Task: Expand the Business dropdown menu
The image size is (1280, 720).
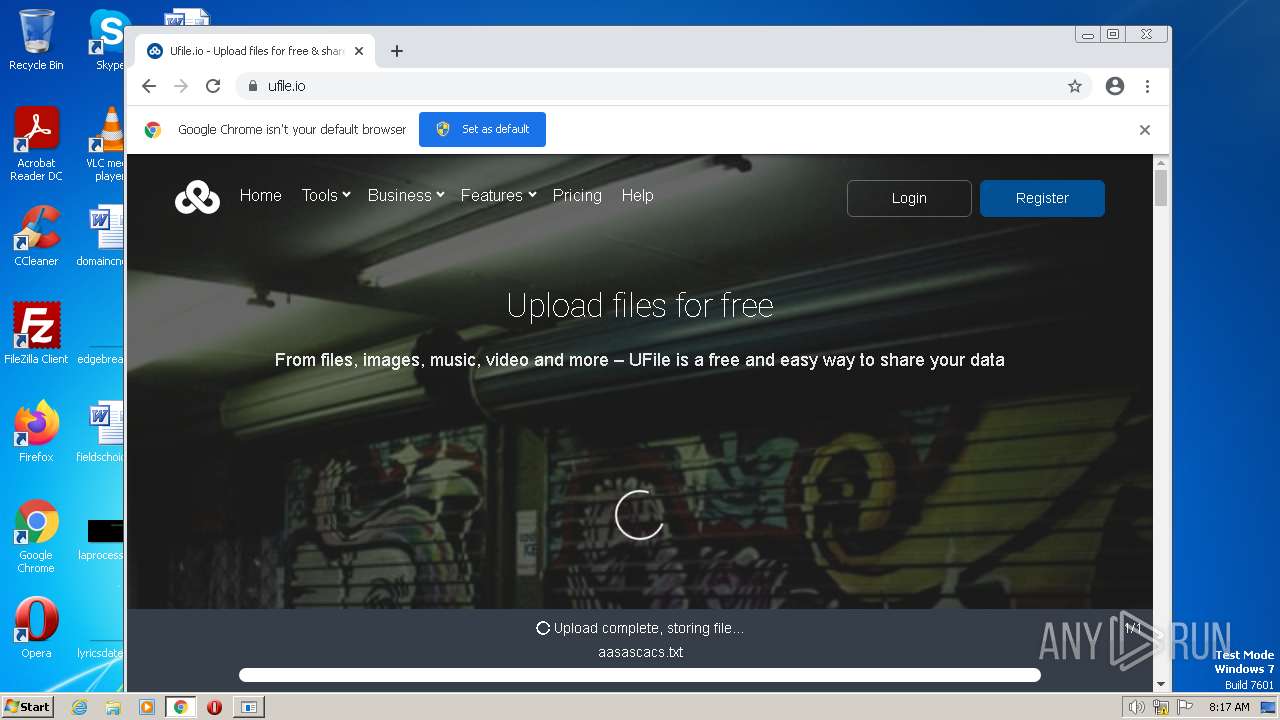Action: 405,196
